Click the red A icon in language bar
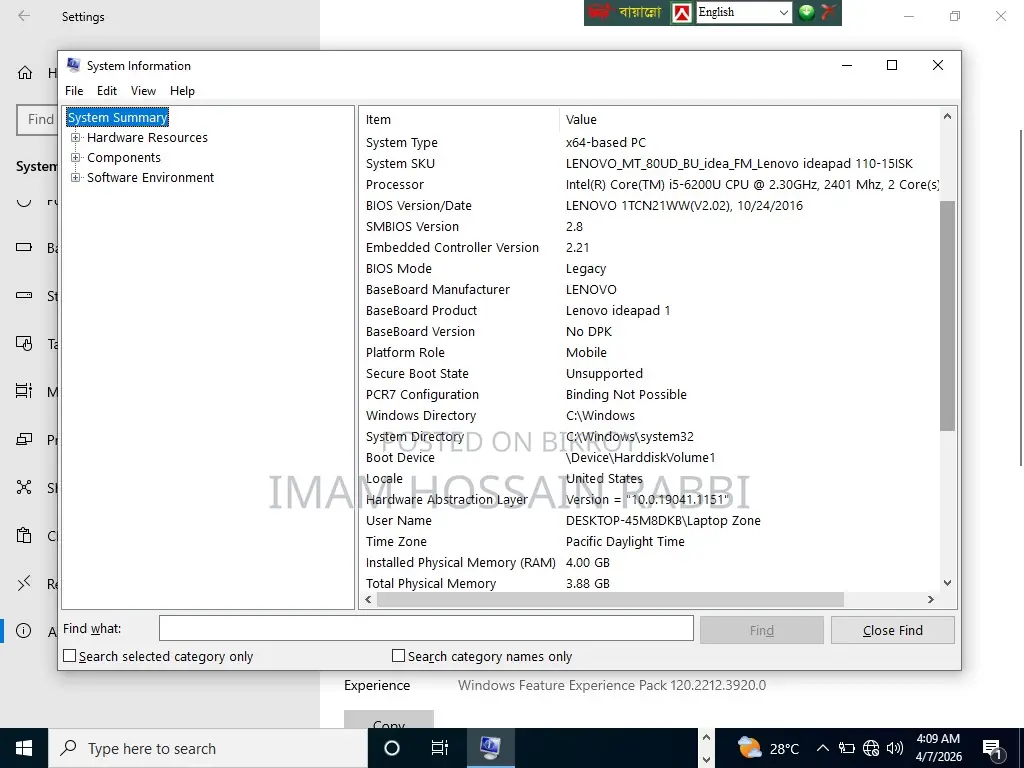The height and width of the screenshot is (768, 1024). (681, 12)
